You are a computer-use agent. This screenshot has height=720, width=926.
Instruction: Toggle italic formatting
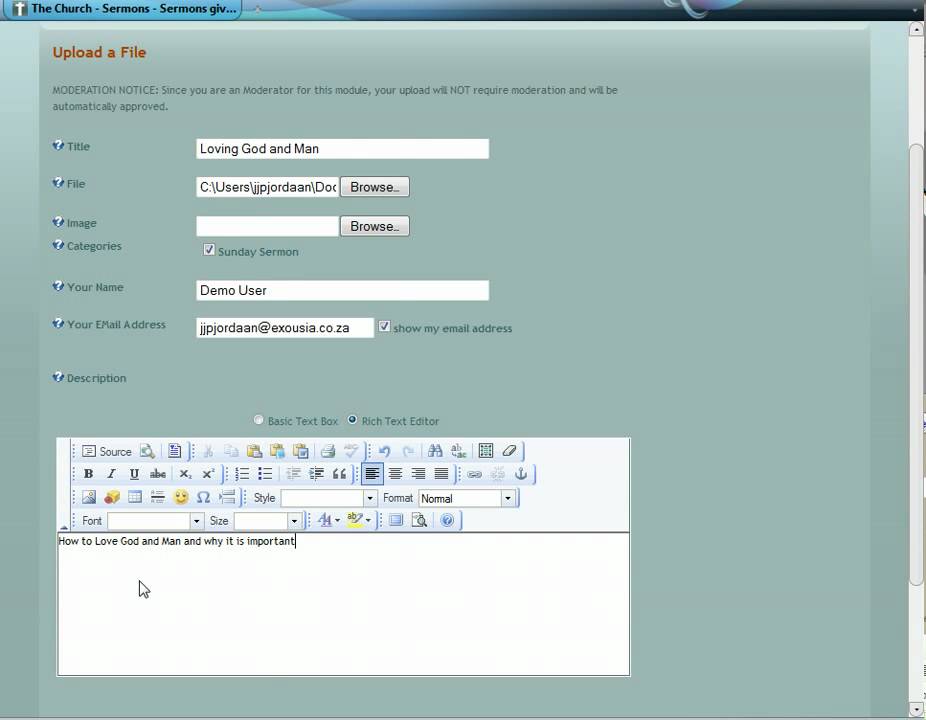coord(111,474)
